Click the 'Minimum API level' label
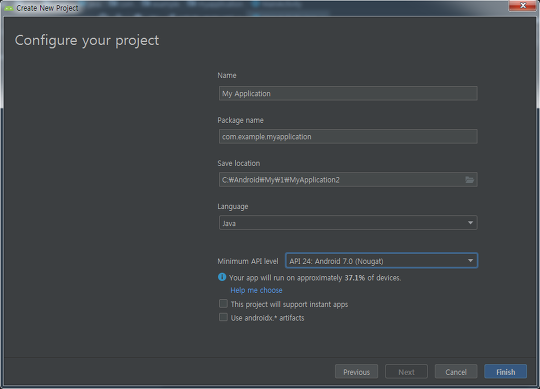 pyautogui.click(x=248, y=261)
